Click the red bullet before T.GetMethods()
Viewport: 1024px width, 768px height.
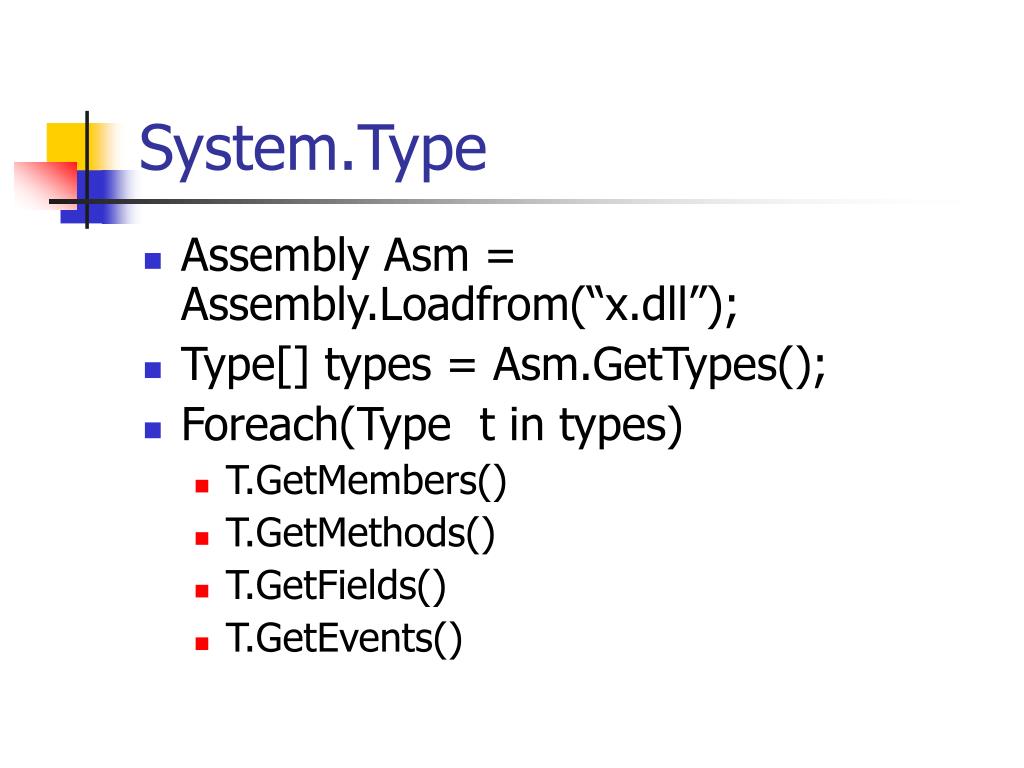pyautogui.click(x=202, y=539)
